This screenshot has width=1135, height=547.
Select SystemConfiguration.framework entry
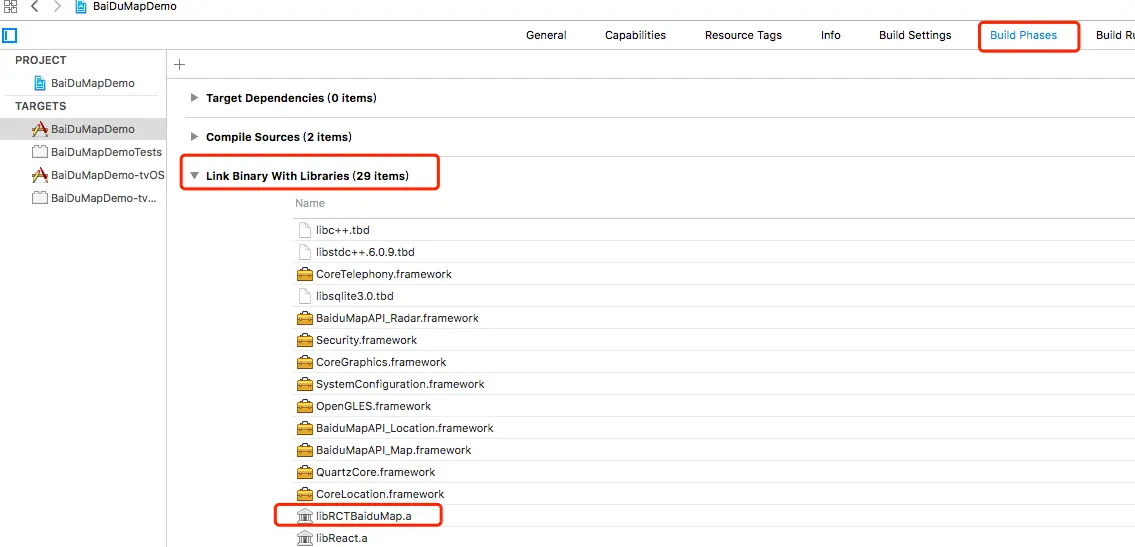click(400, 384)
